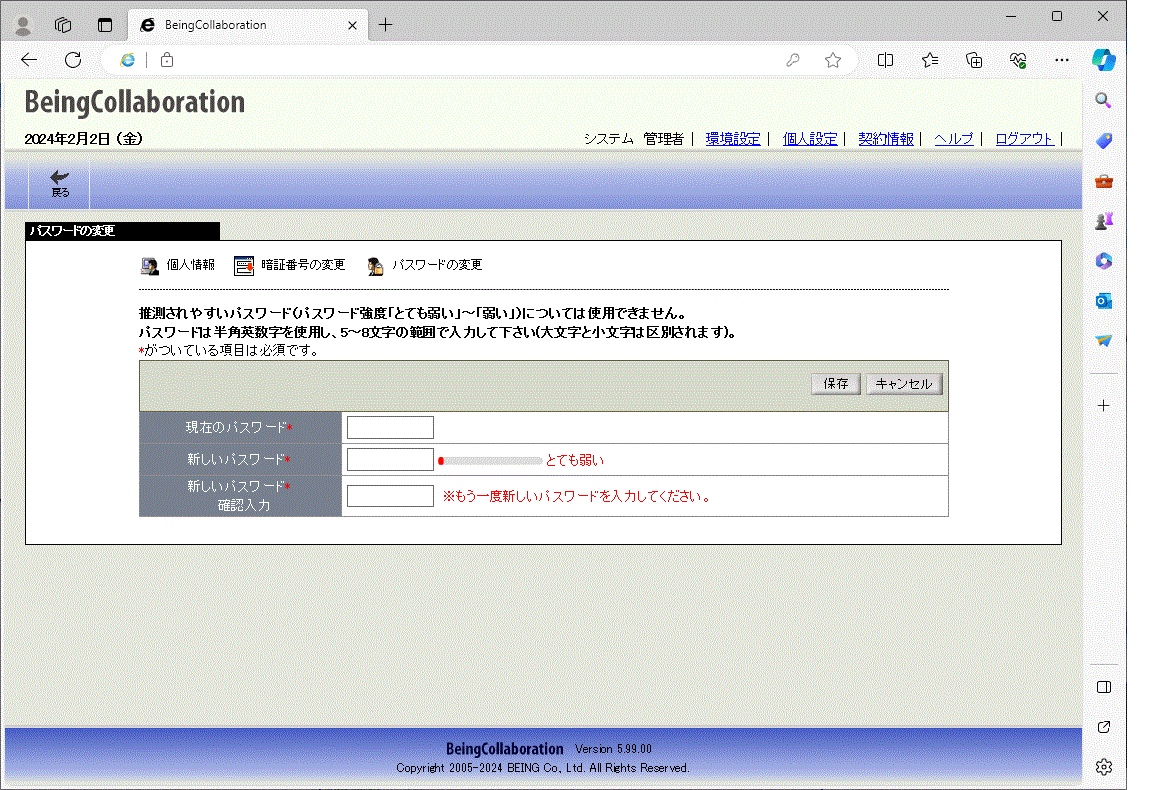Open Collections icon
Screen dimensions: 1152x790
coord(973,60)
